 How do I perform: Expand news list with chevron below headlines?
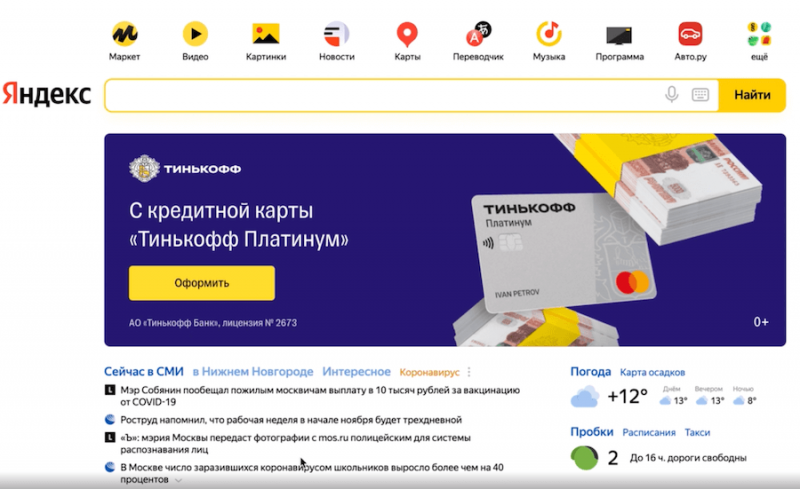coord(178,480)
